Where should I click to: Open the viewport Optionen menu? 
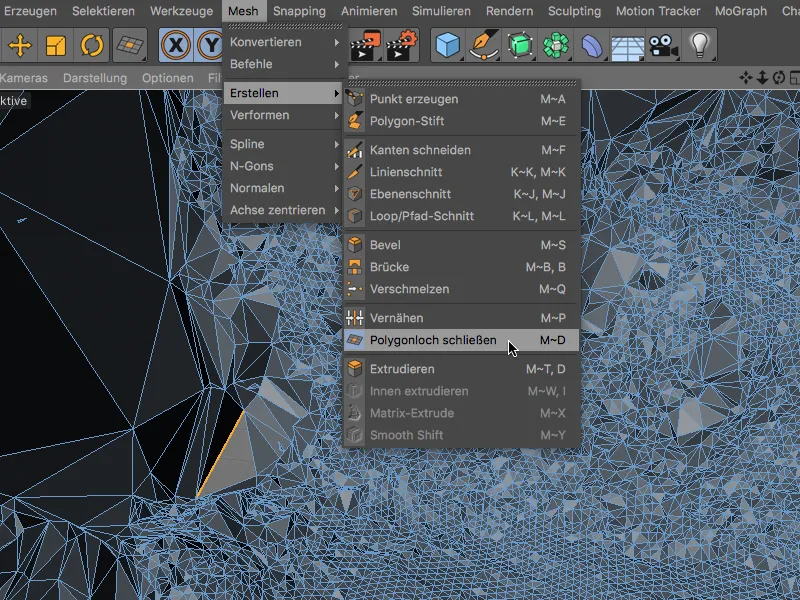click(x=167, y=78)
